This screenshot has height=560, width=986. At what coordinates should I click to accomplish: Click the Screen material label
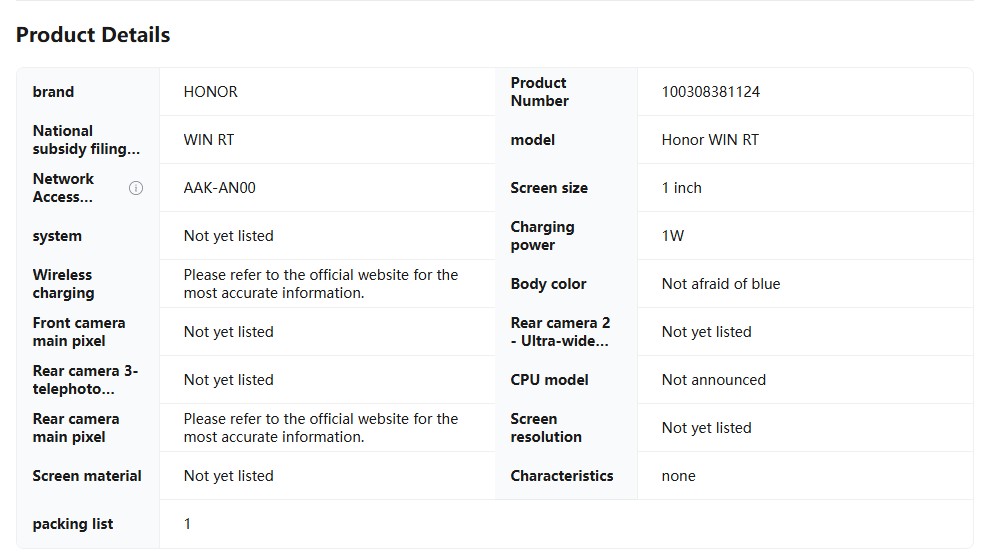[86, 476]
